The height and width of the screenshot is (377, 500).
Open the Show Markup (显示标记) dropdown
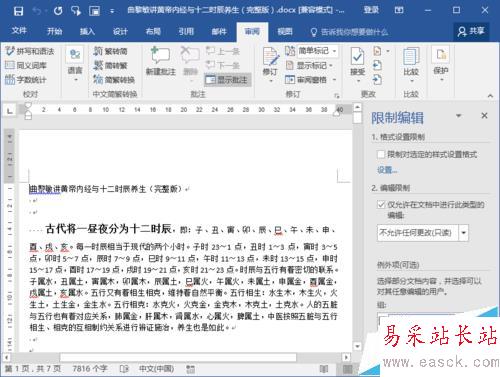(x=309, y=65)
